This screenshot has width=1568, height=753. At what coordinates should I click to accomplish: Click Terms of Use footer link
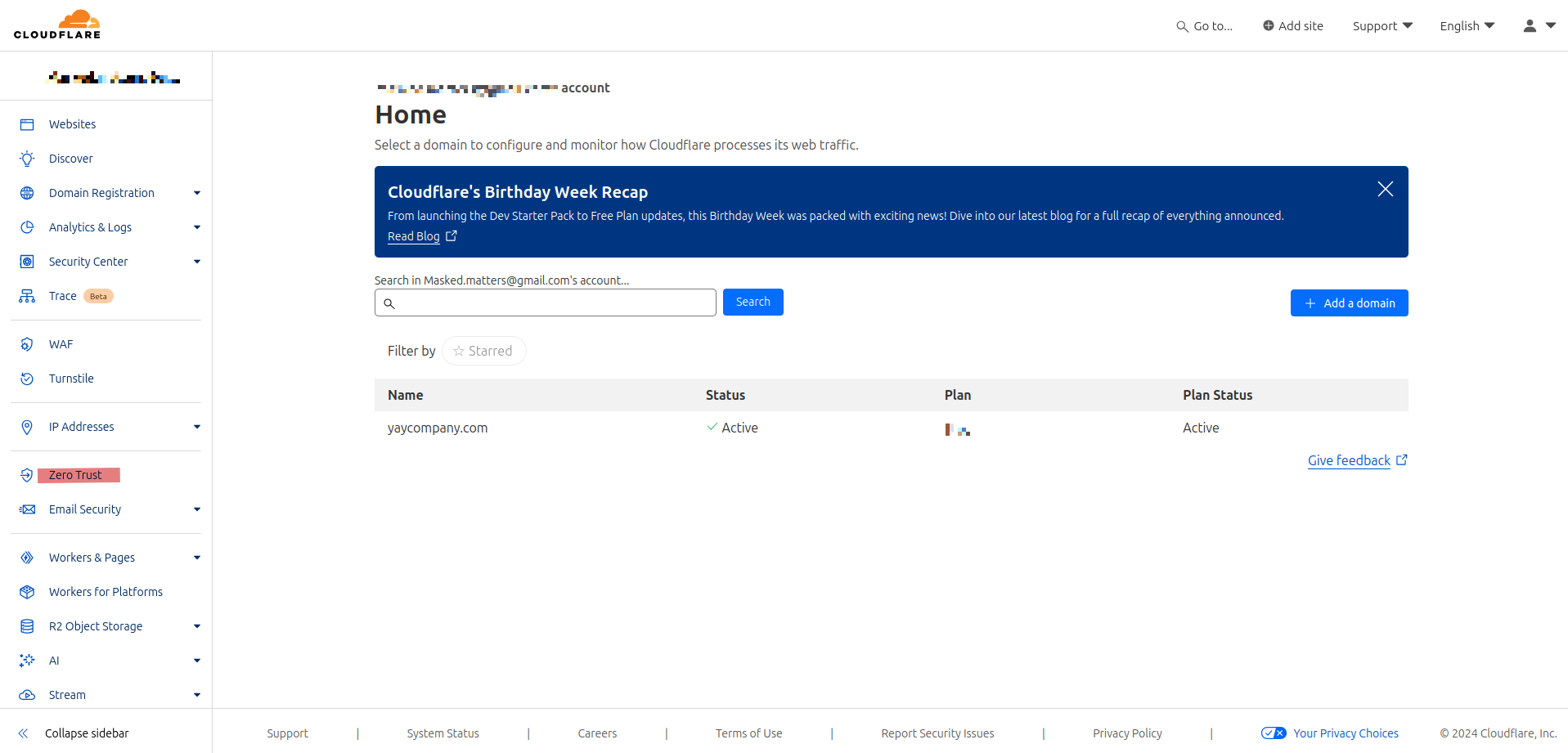(x=749, y=733)
